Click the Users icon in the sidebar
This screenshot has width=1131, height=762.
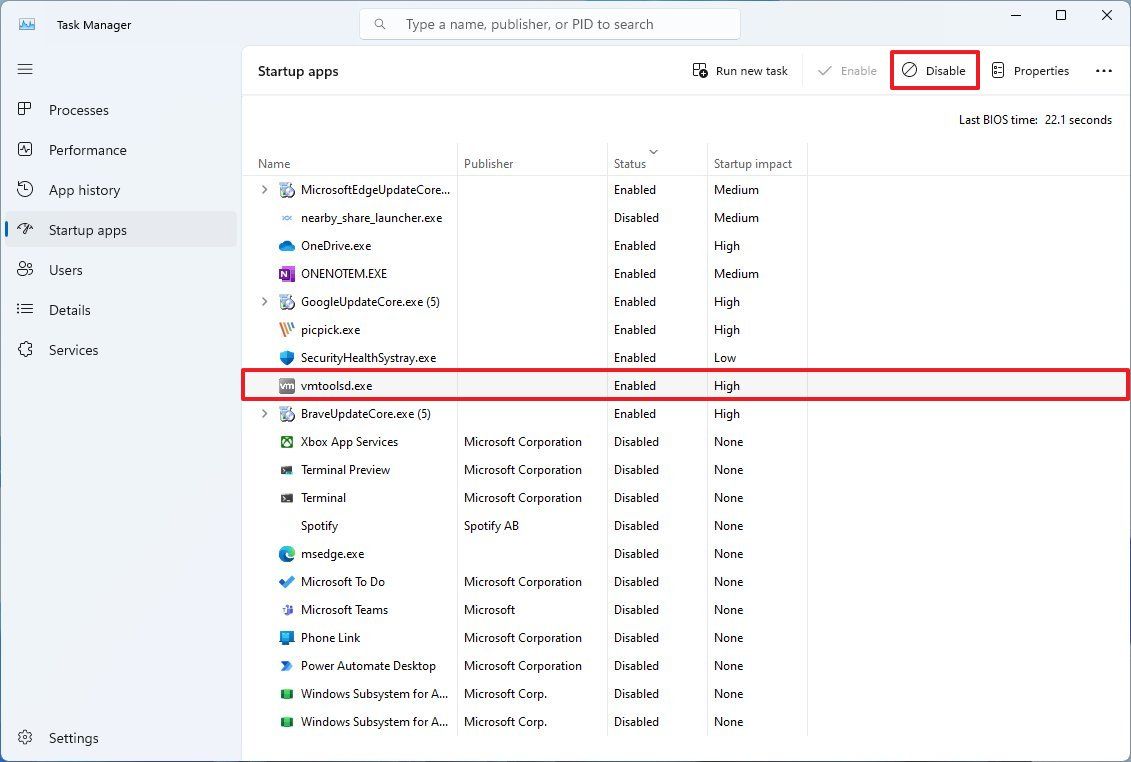click(x=25, y=269)
